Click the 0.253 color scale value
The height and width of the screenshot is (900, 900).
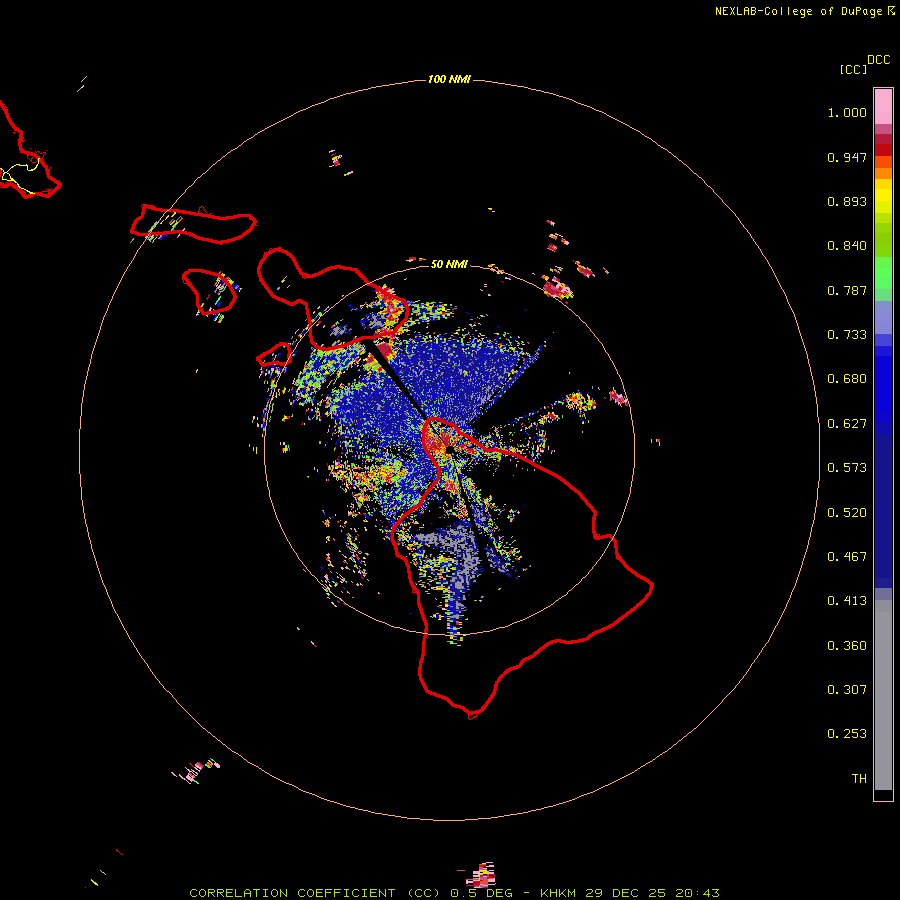(x=847, y=734)
